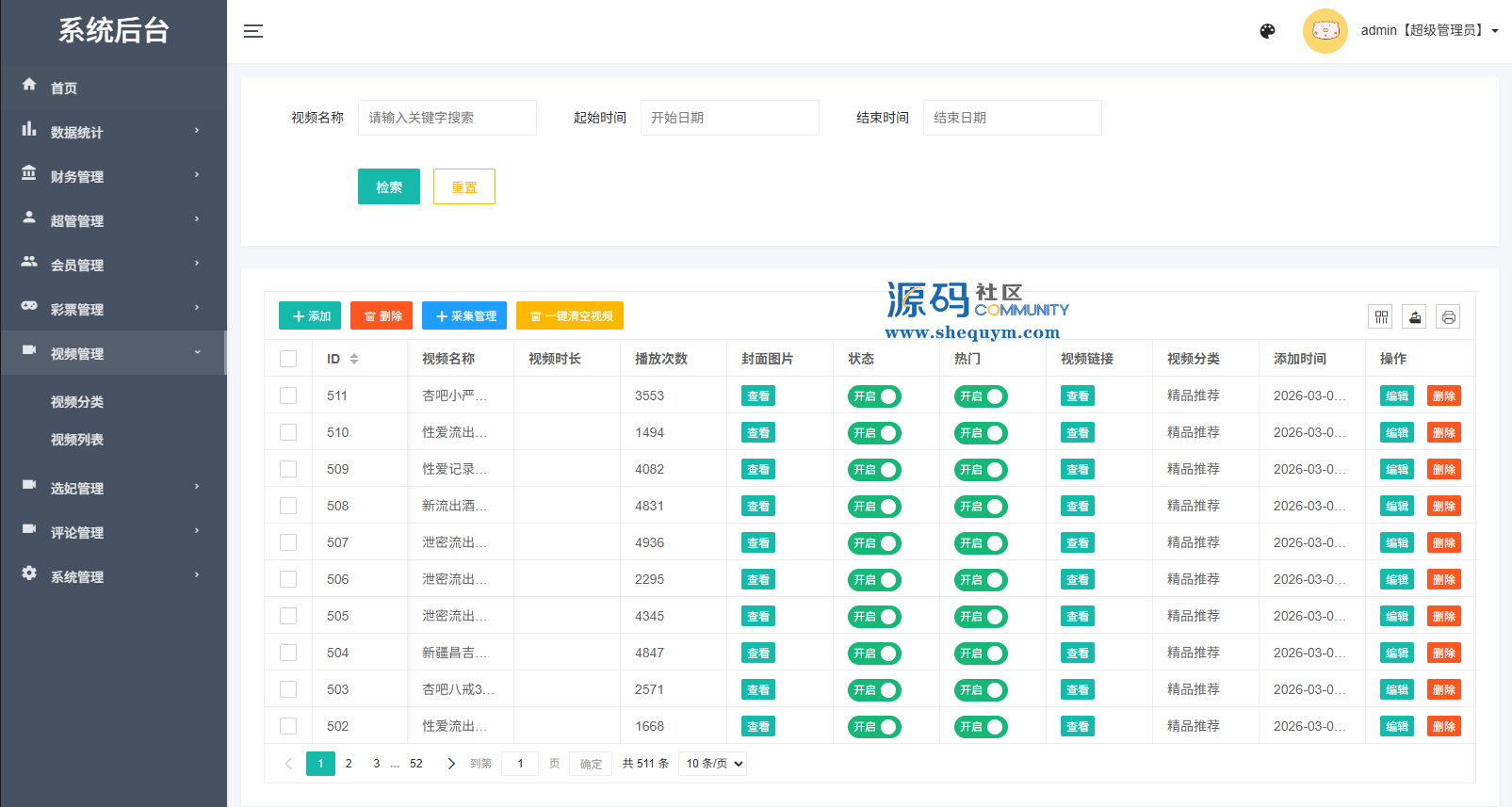The width and height of the screenshot is (1512, 807).
Task: Go to 首页 in the sidebar
Action: 64,88
